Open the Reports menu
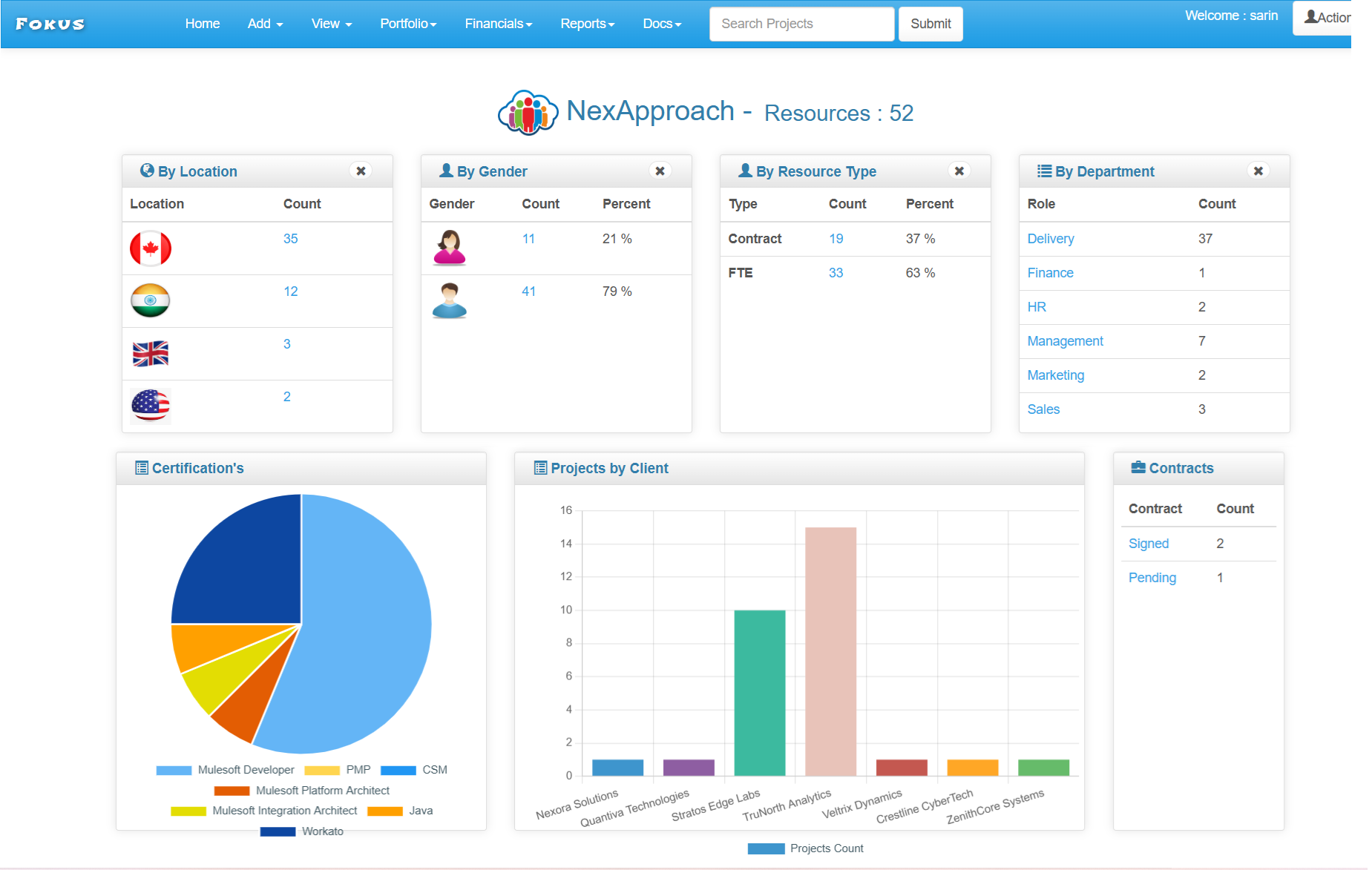The image size is (1372, 870). tap(587, 24)
